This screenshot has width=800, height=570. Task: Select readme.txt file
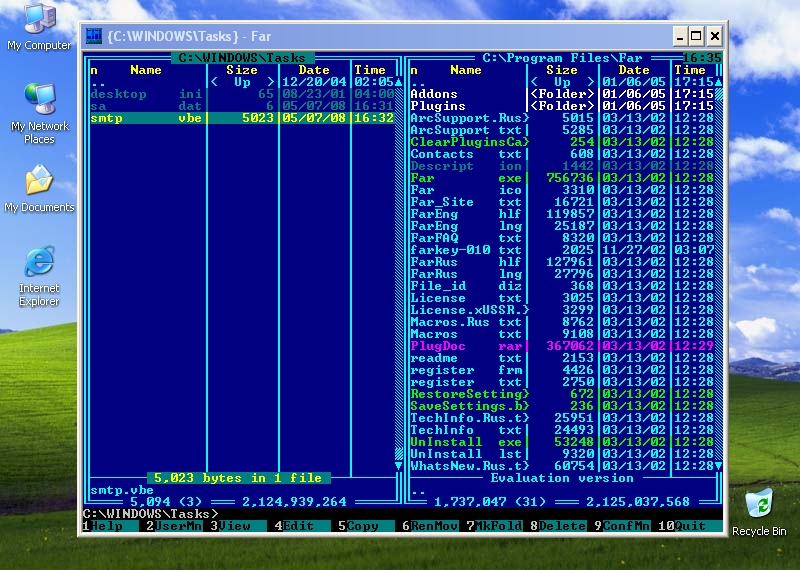[x=562, y=358]
